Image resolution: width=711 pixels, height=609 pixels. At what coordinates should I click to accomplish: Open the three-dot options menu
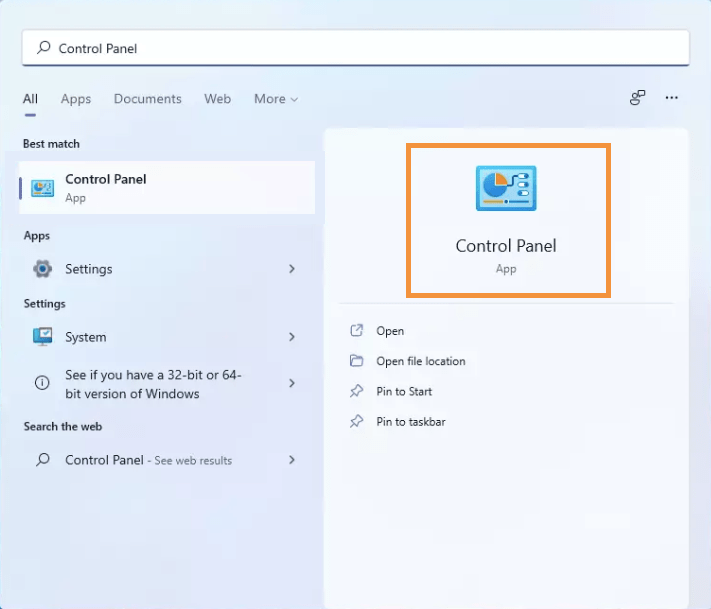pos(672,97)
